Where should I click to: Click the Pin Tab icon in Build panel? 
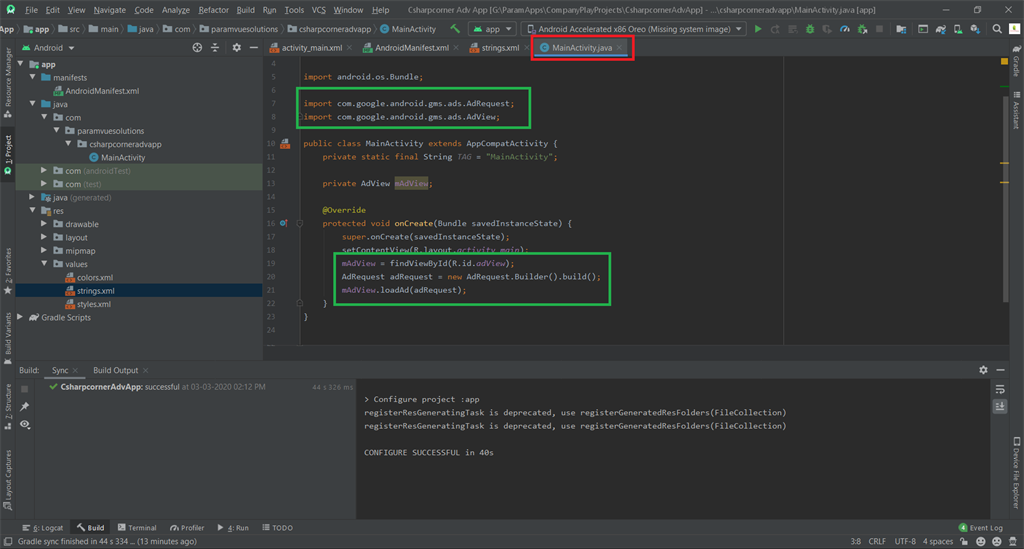(x=25, y=407)
